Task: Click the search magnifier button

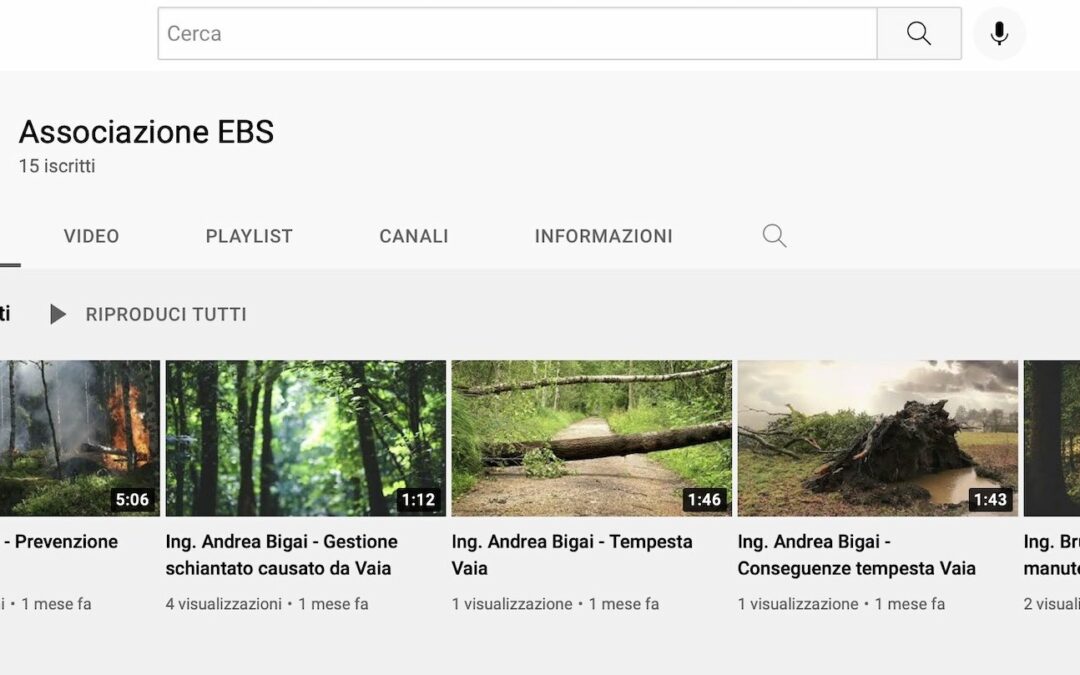Action: tap(919, 33)
